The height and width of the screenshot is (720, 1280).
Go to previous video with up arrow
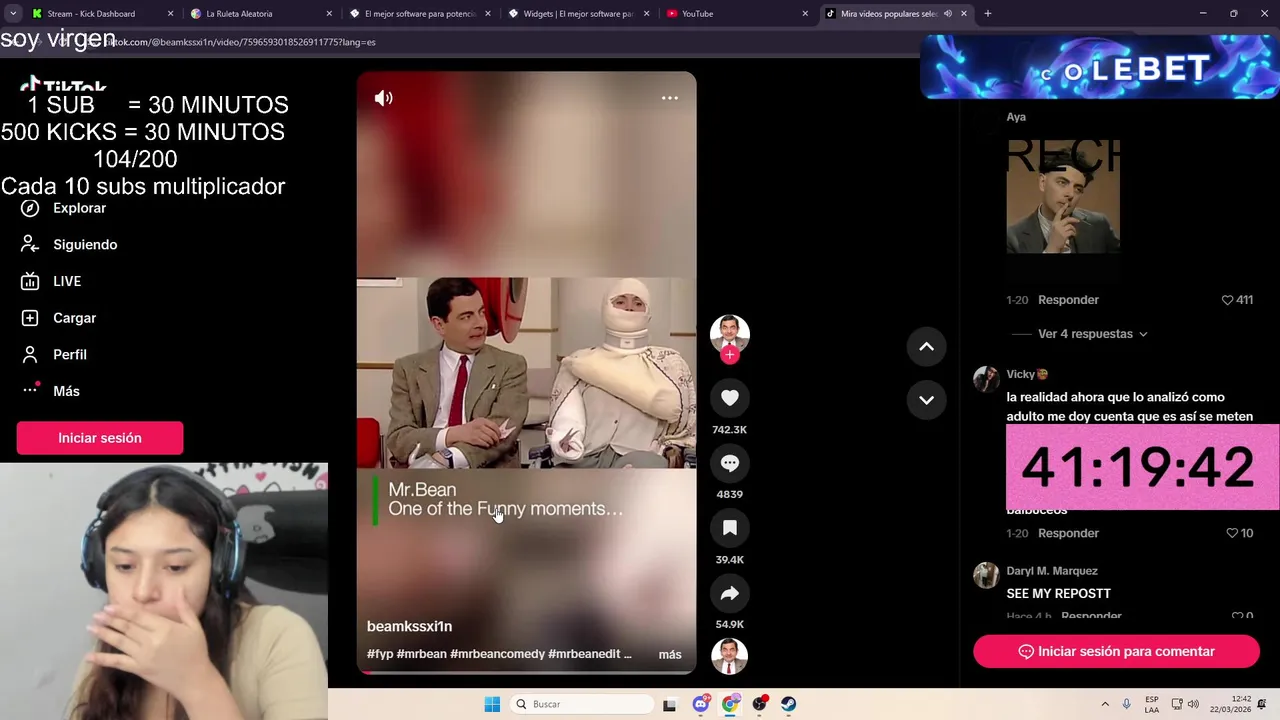[x=926, y=347]
